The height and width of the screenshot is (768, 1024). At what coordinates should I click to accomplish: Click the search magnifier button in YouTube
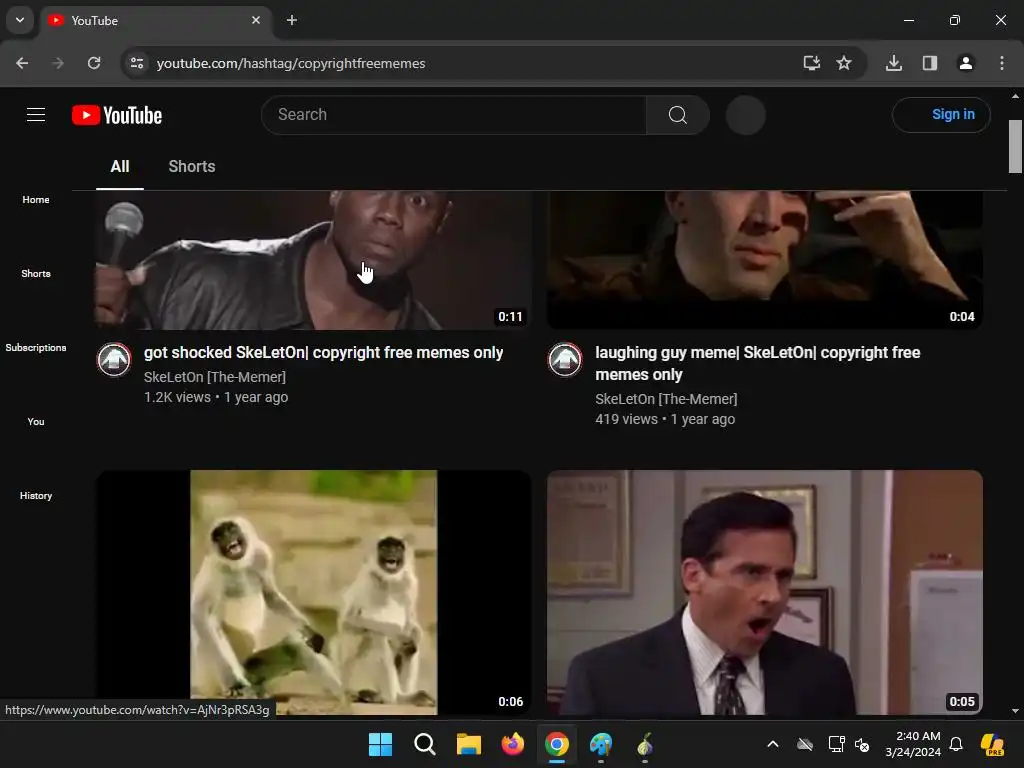[678, 115]
